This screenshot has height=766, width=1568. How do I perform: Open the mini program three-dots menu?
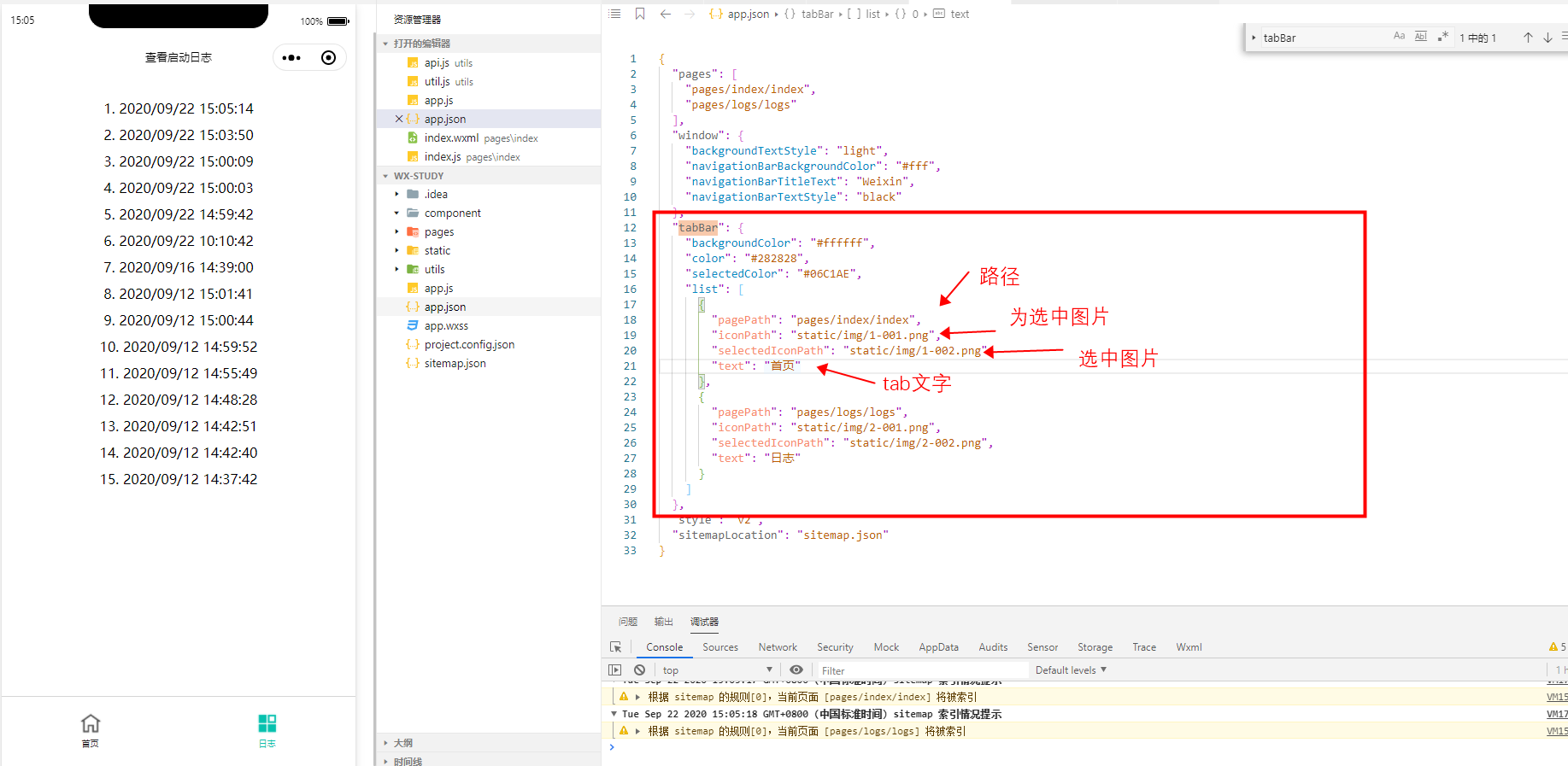point(291,58)
